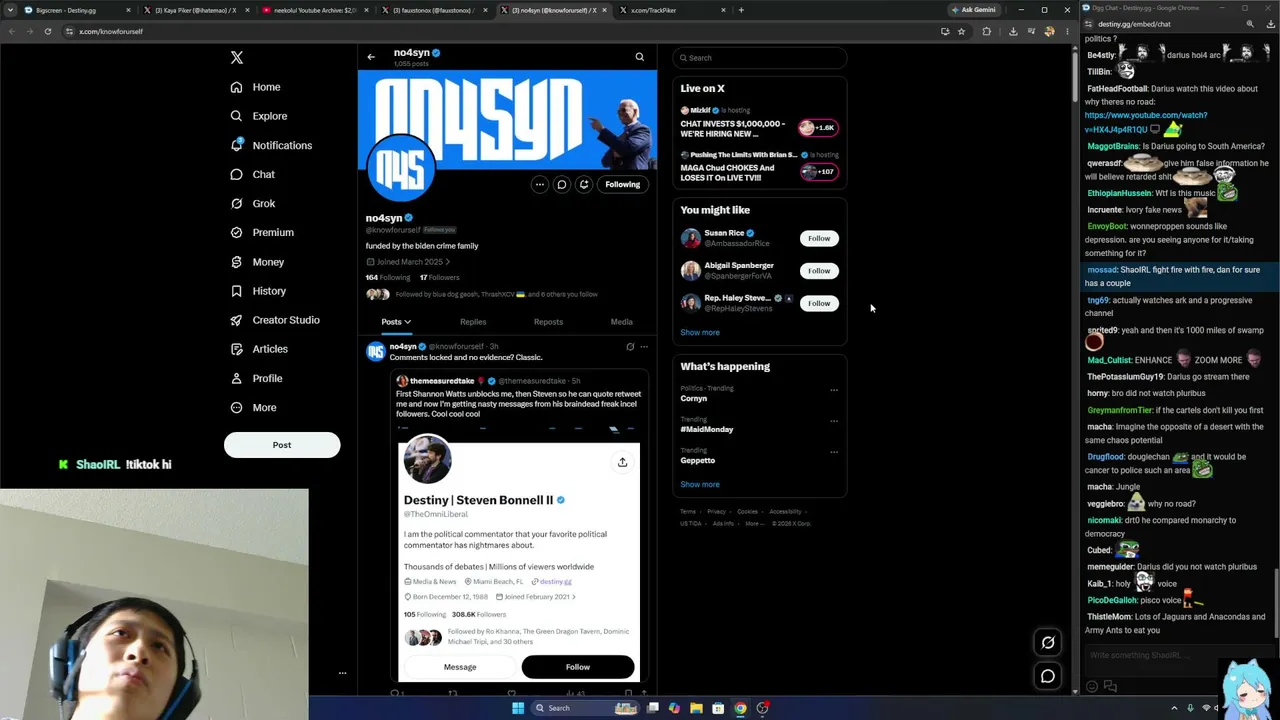The width and height of the screenshot is (1280, 720).
Task: Open Google Chrome from the taskbar
Action: click(740, 708)
